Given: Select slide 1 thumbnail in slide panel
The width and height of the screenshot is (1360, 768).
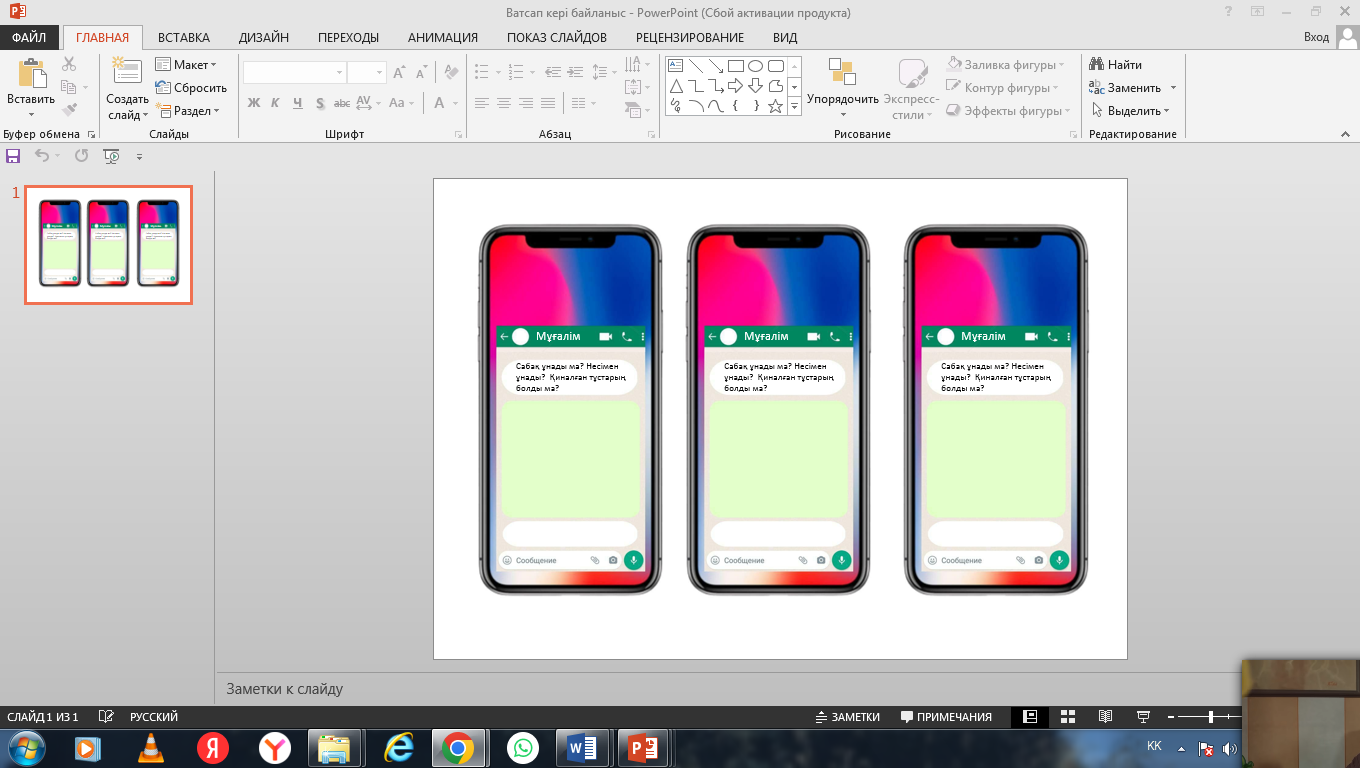Looking at the screenshot, I should [x=108, y=245].
